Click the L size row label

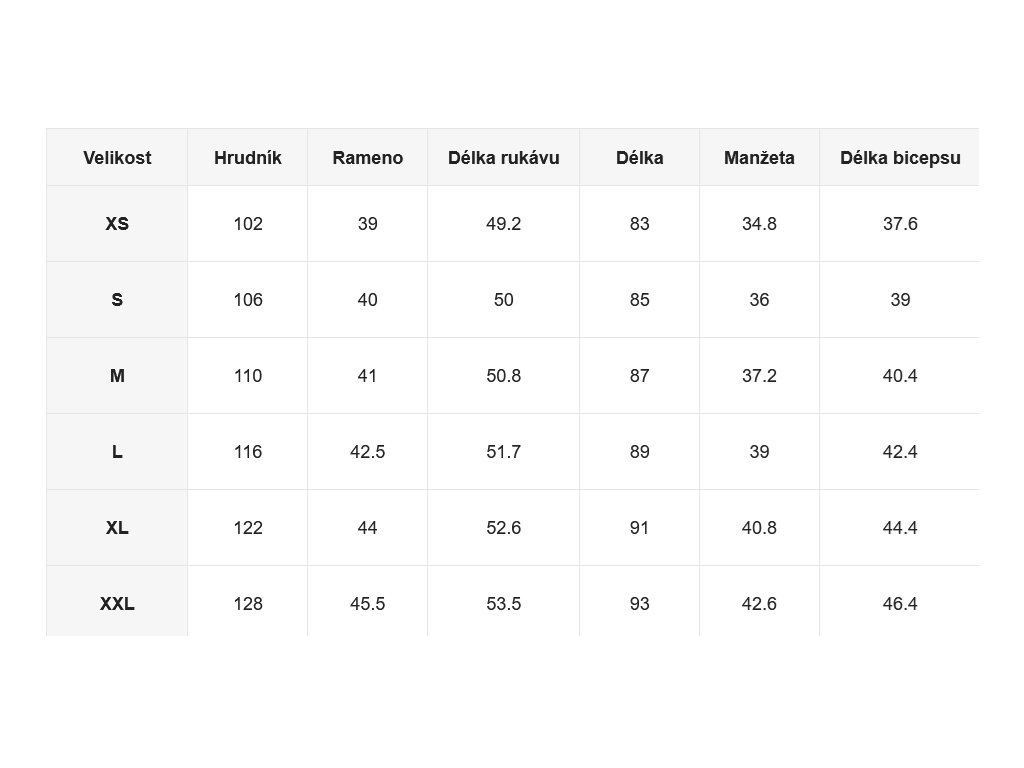pos(117,452)
